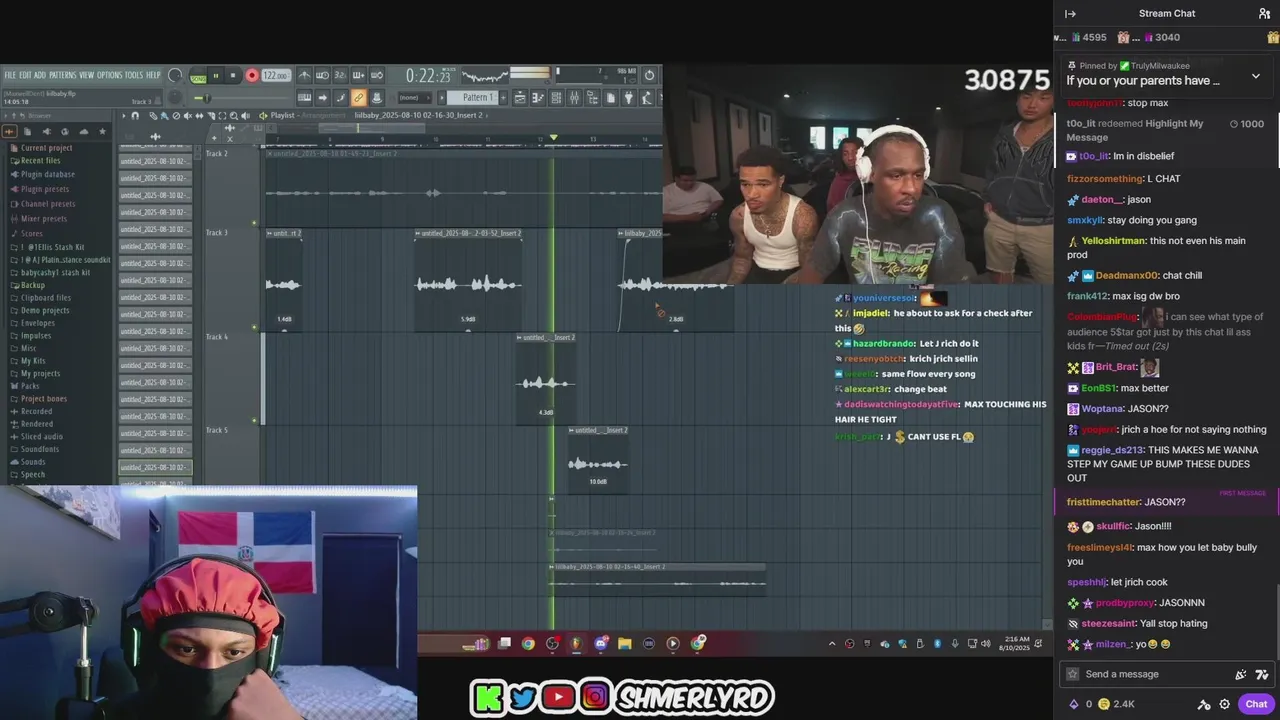
Task: Expand Recent files in browser
Action: click(x=40, y=161)
